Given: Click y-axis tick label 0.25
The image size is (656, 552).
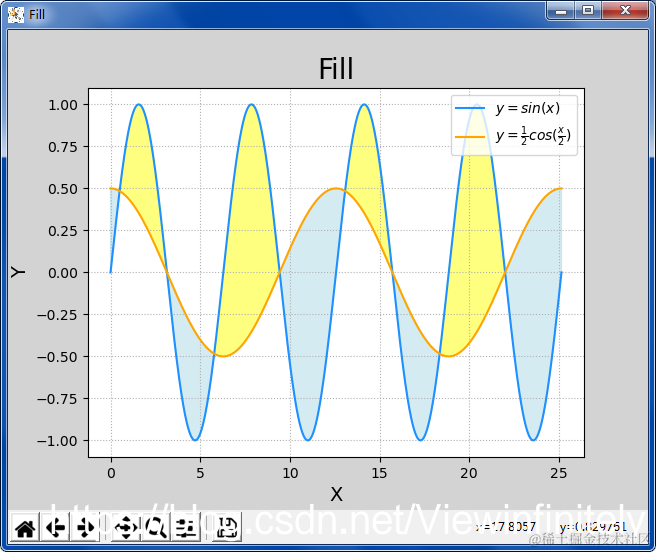Looking at the screenshot, I should pos(63,231).
